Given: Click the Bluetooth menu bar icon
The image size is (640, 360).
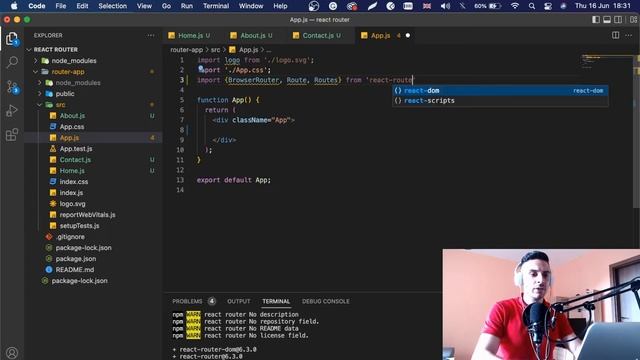Looking at the screenshot, I should [462, 6].
